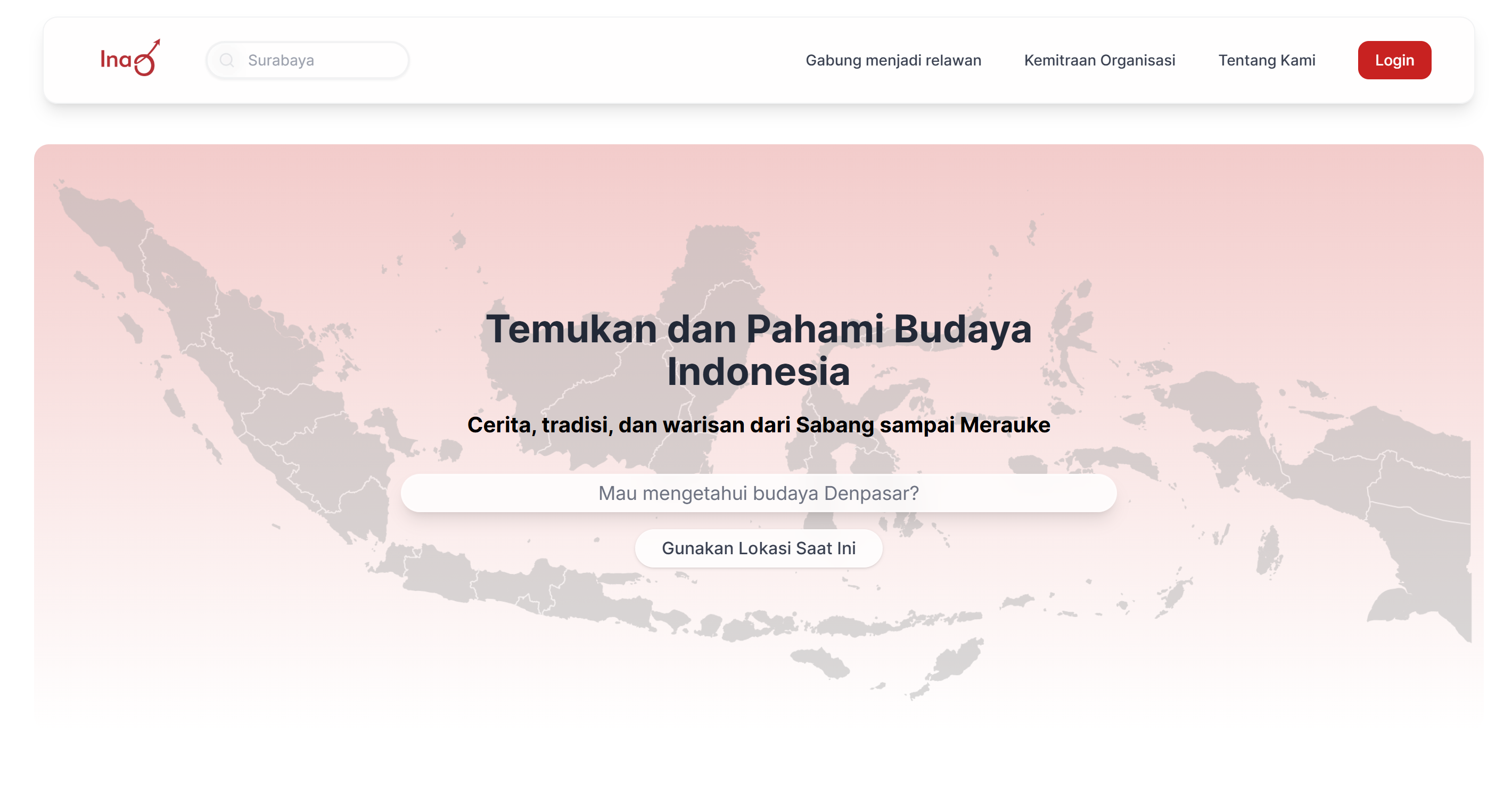Open Gabung menjadi relawan page
Image resolution: width=1512 pixels, height=805 pixels.
point(893,61)
